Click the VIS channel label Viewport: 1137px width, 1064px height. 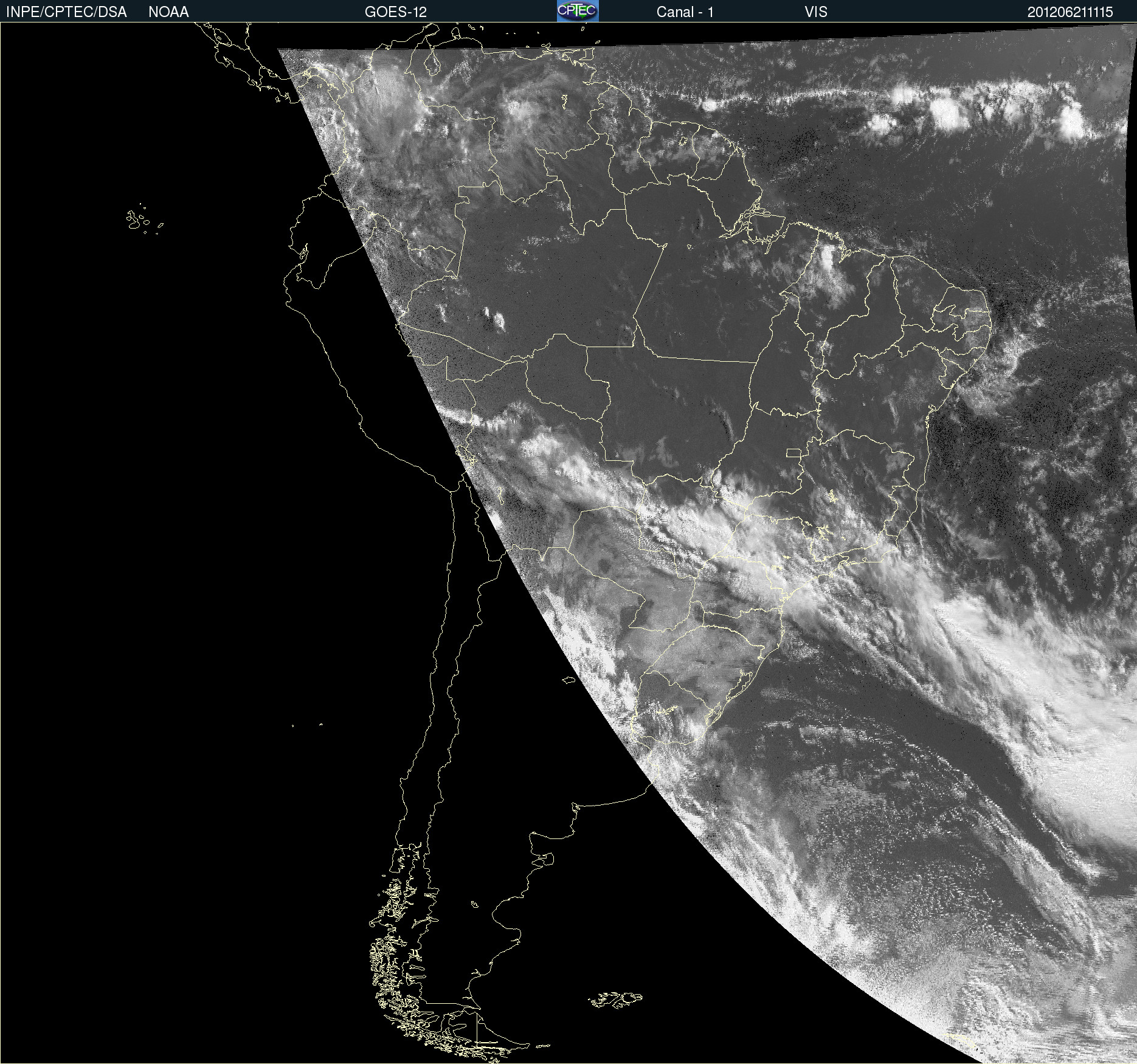click(x=816, y=12)
